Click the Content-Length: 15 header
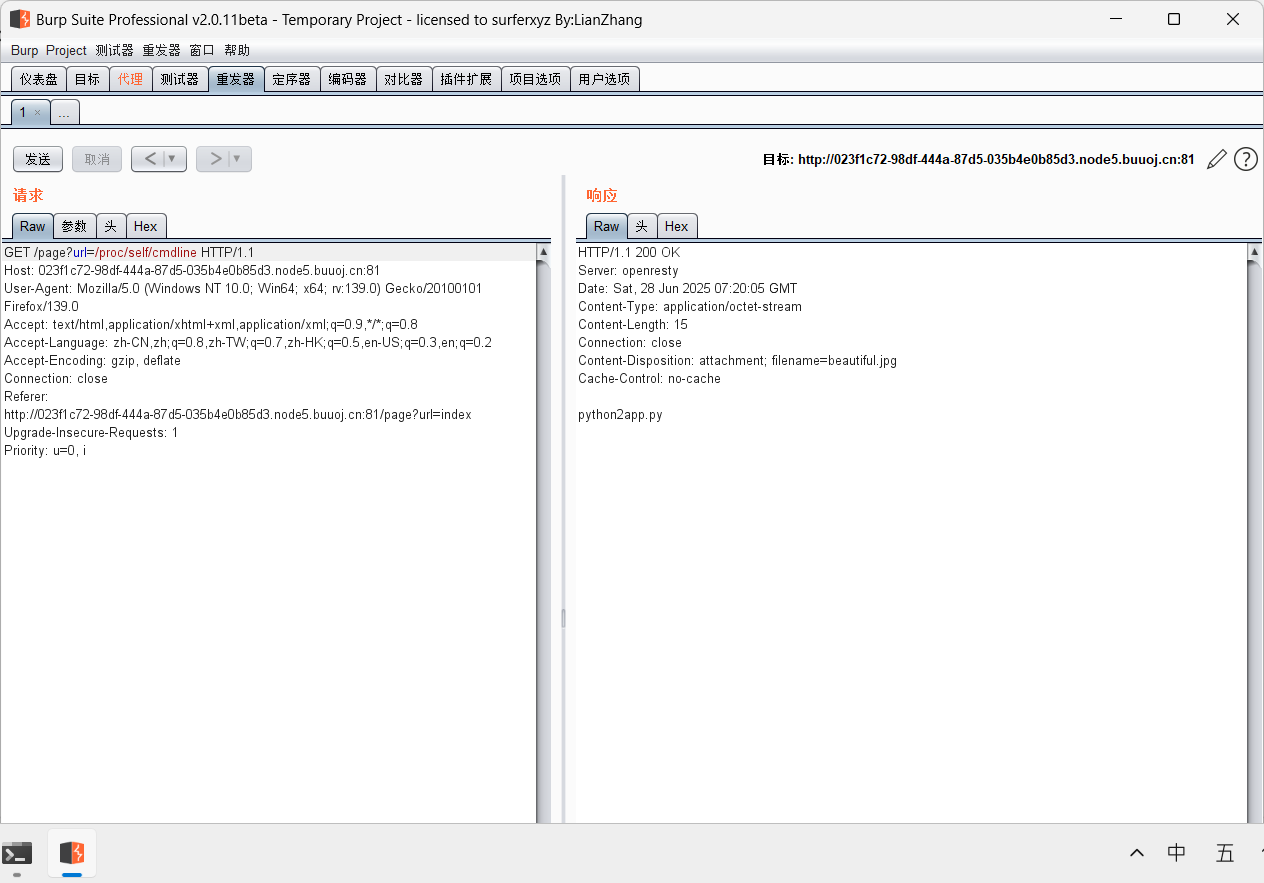This screenshot has height=883, width=1264. [x=633, y=324]
